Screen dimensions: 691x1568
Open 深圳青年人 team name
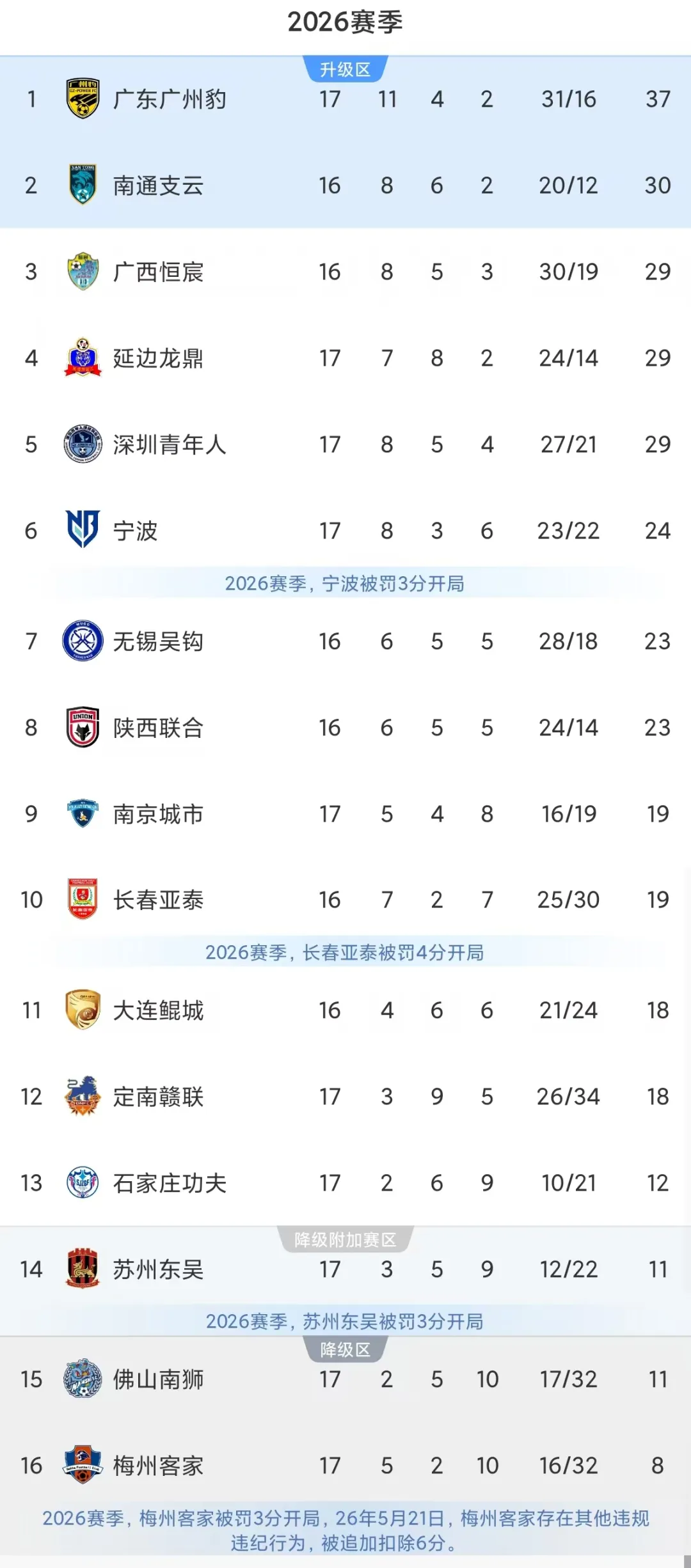170,444
